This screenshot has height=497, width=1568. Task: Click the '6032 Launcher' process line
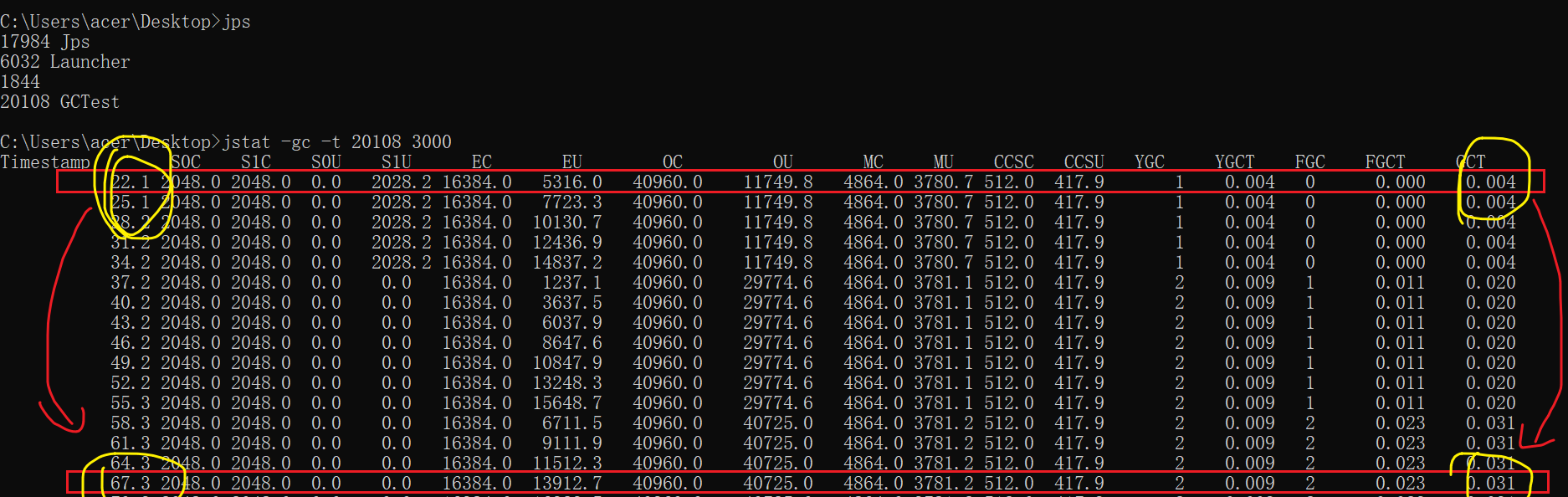pyautogui.click(x=65, y=62)
